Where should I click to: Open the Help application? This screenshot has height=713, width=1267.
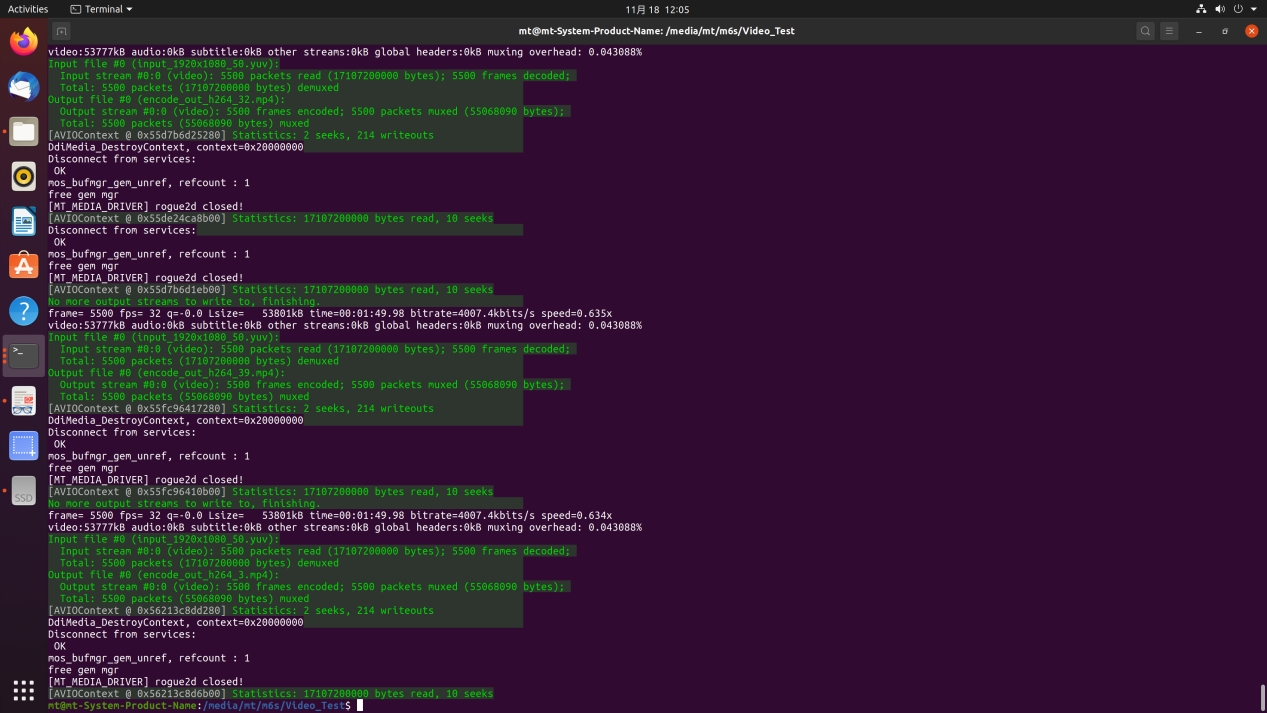tap(24, 310)
